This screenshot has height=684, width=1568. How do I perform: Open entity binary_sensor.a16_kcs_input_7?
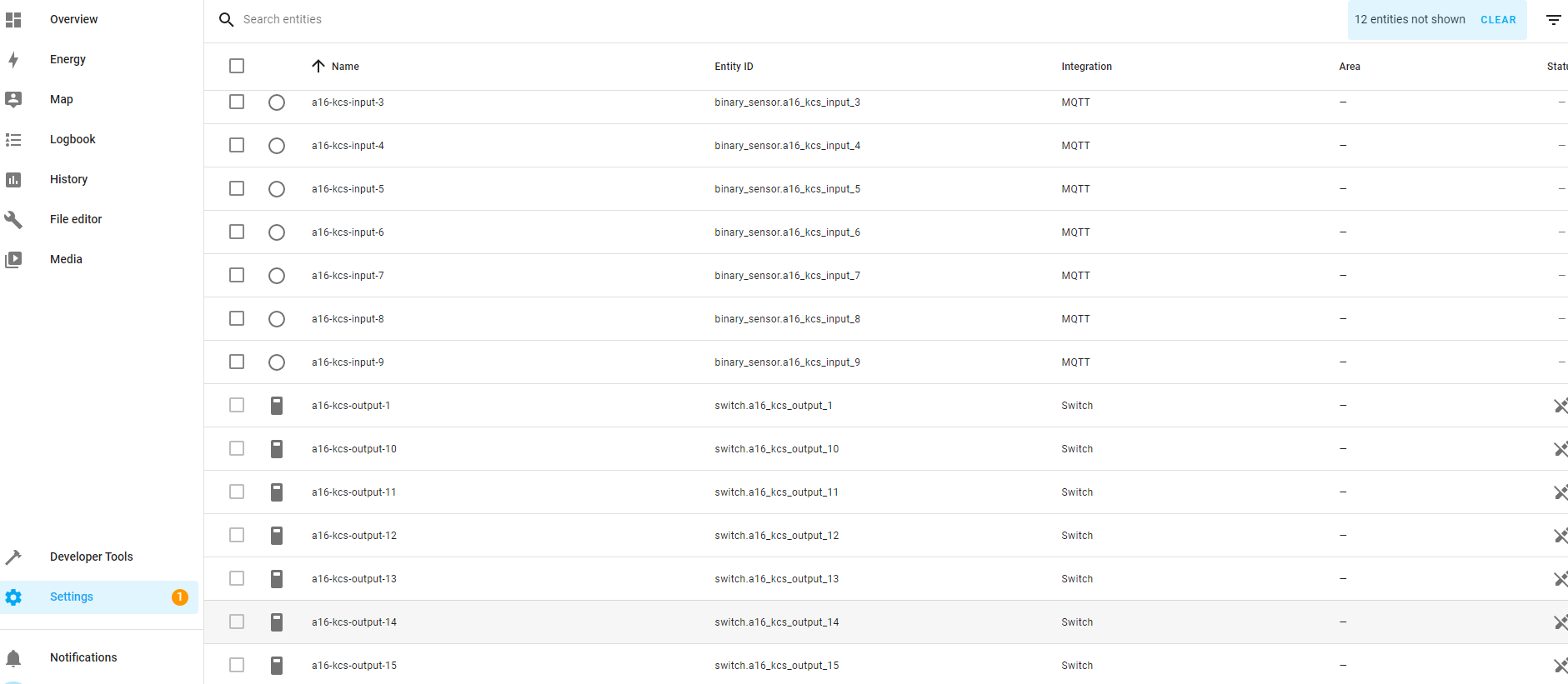[786, 276]
